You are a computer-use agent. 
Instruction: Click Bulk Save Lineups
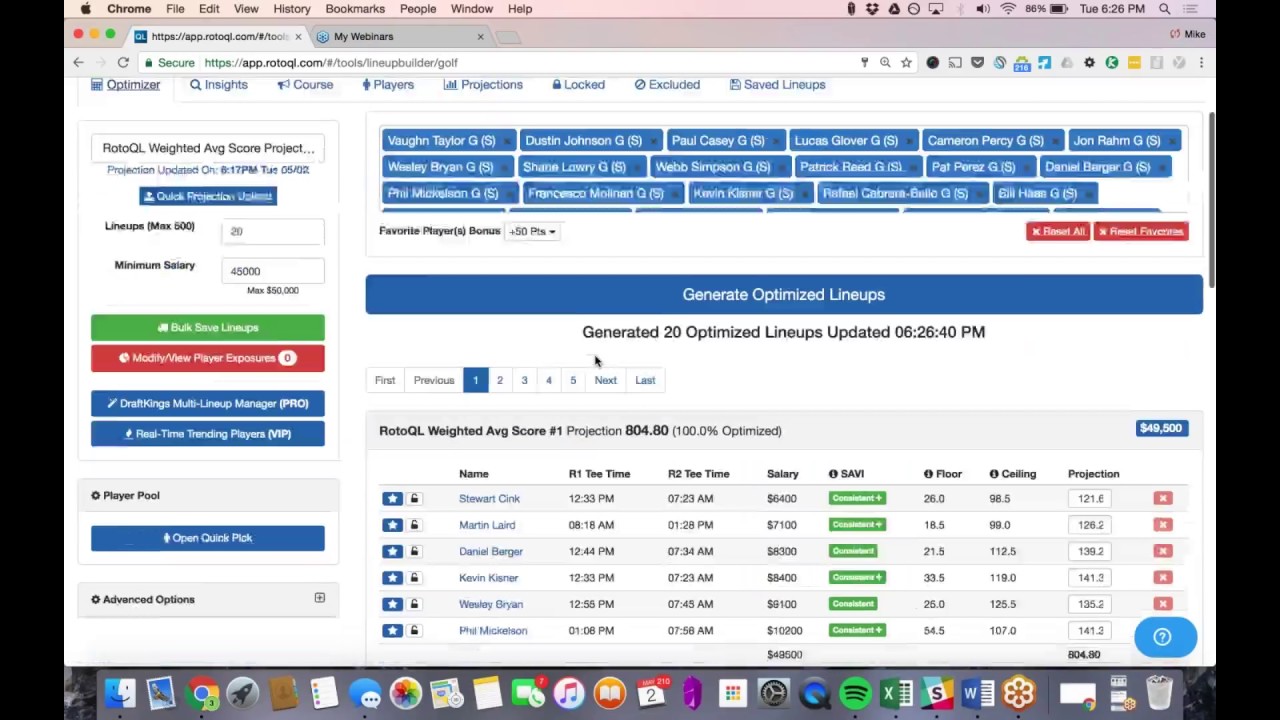[x=208, y=327]
